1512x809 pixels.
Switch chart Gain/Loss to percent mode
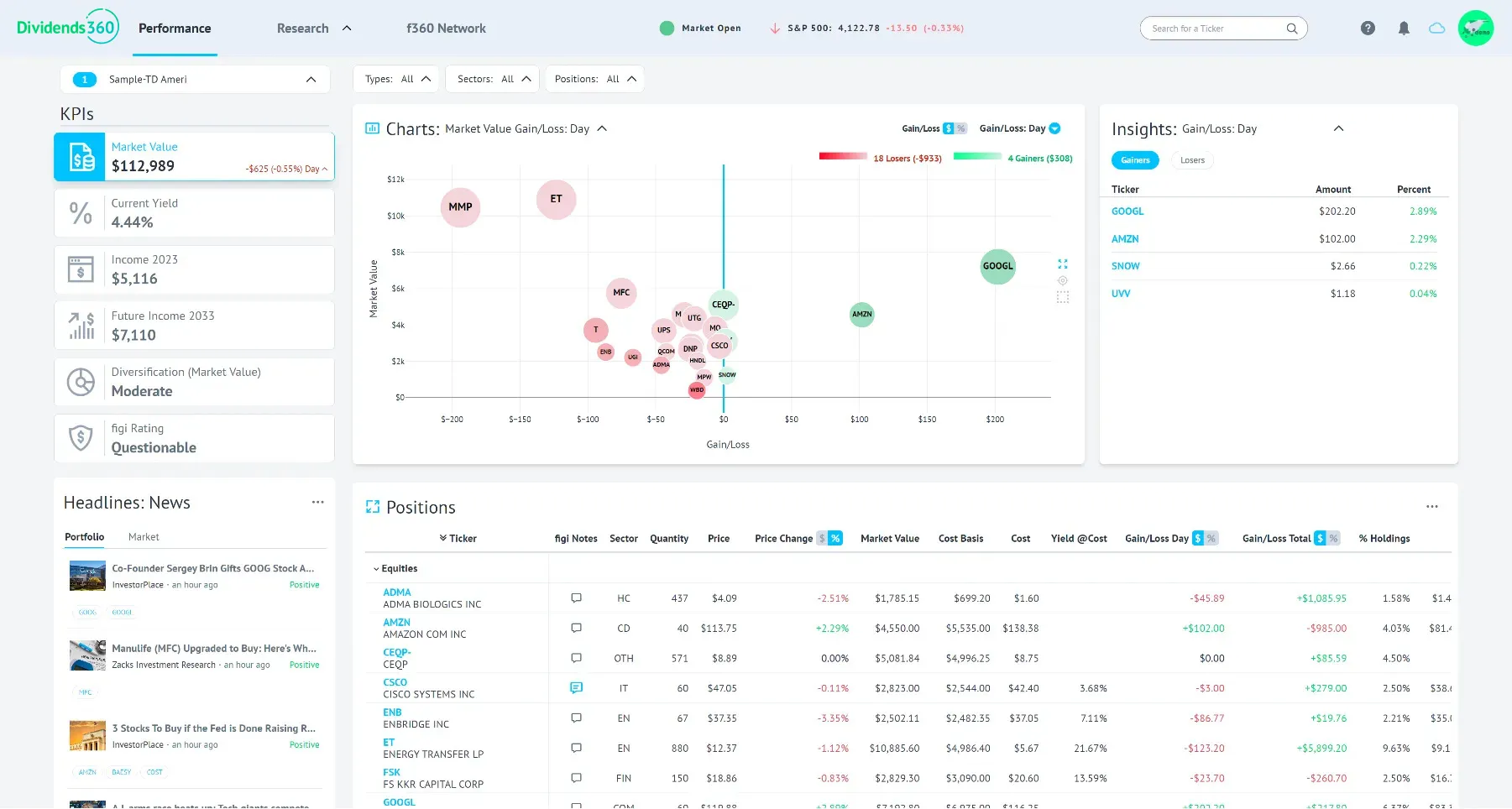tap(961, 128)
